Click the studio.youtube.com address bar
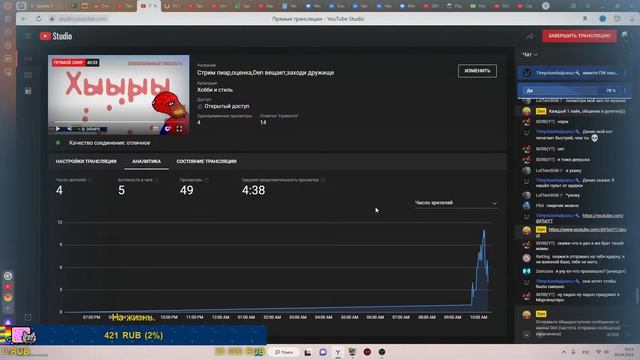The height and width of the screenshot is (360, 640). coord(83,19)
